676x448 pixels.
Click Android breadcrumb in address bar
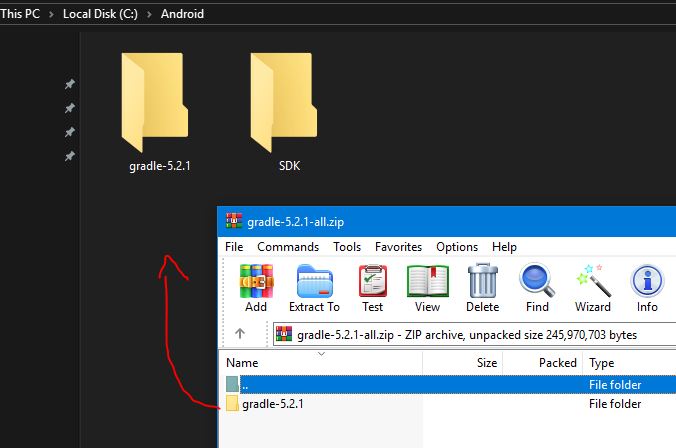coord(182,13)
